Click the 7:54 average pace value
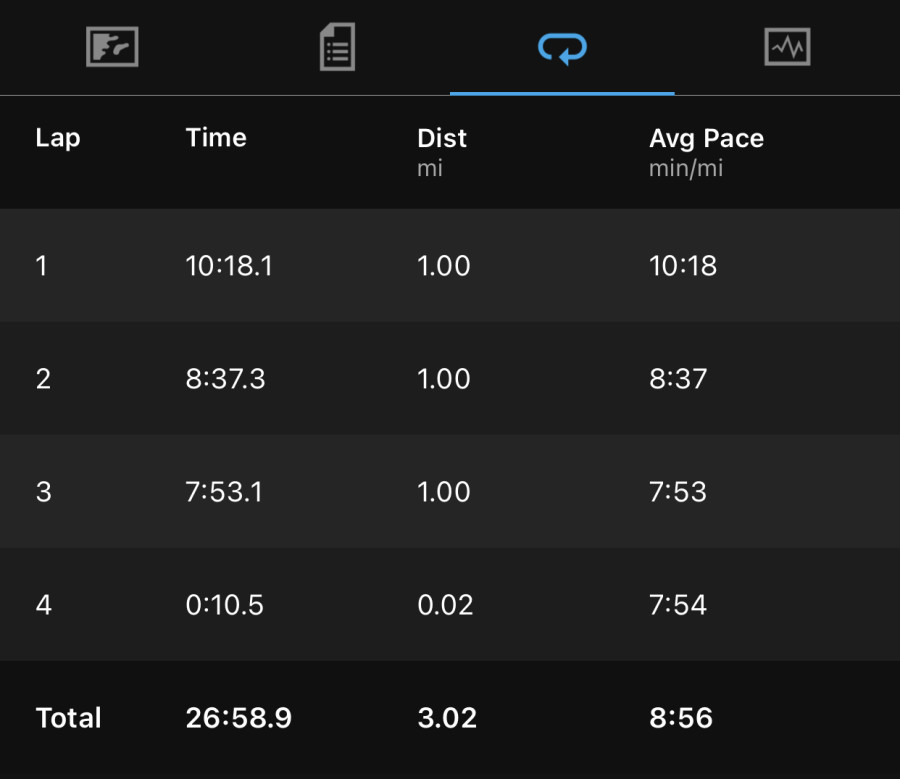This screenshot has height=779, width=900. click(x=677, y=605)
